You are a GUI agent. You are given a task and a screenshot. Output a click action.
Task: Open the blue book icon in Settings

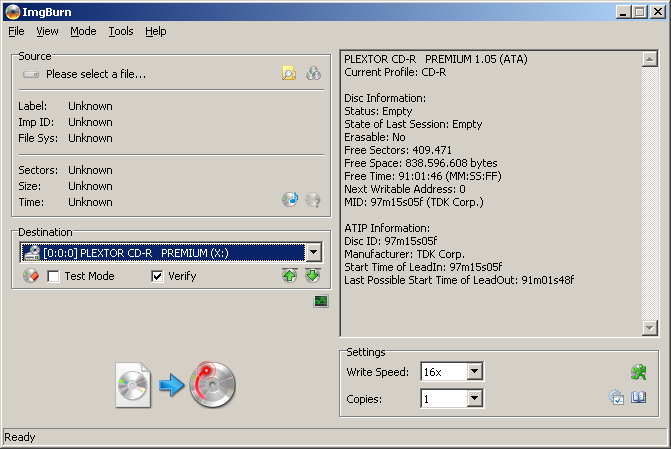point(638,398)
